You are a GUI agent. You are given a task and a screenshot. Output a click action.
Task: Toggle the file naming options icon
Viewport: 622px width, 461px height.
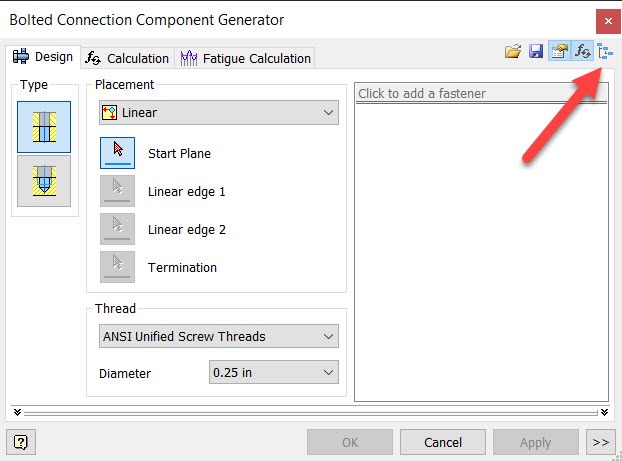pos(559,51)
